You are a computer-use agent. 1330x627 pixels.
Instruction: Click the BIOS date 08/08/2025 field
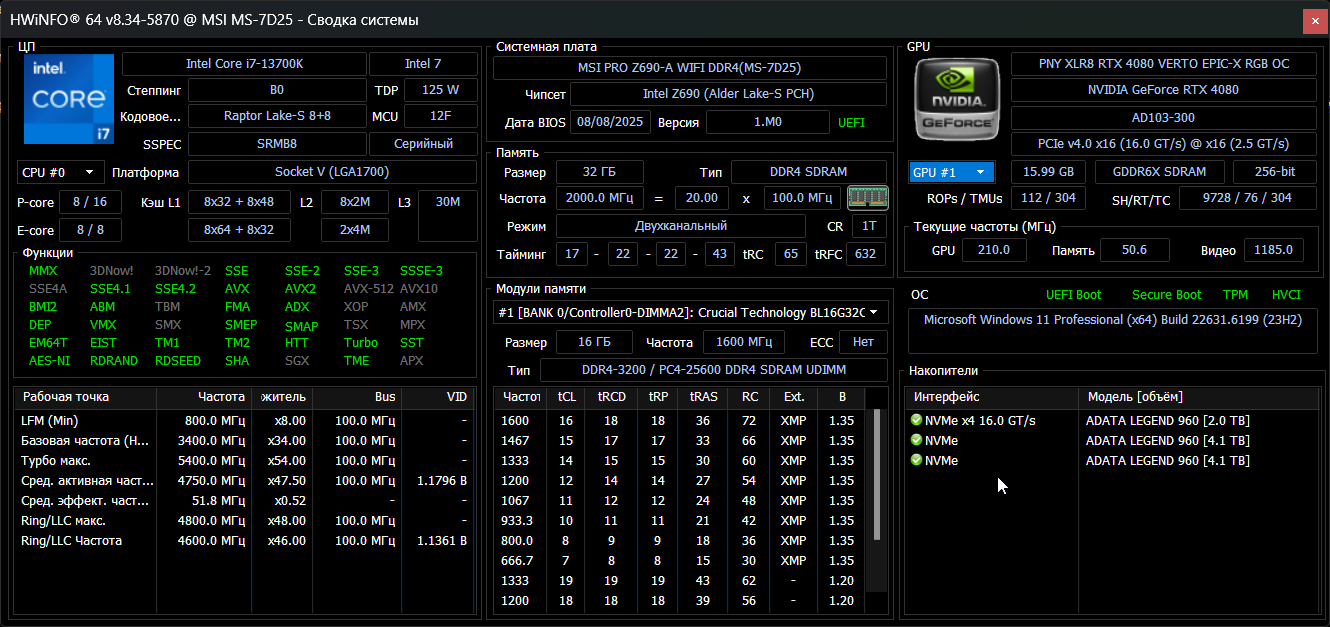tap(611, 122)
